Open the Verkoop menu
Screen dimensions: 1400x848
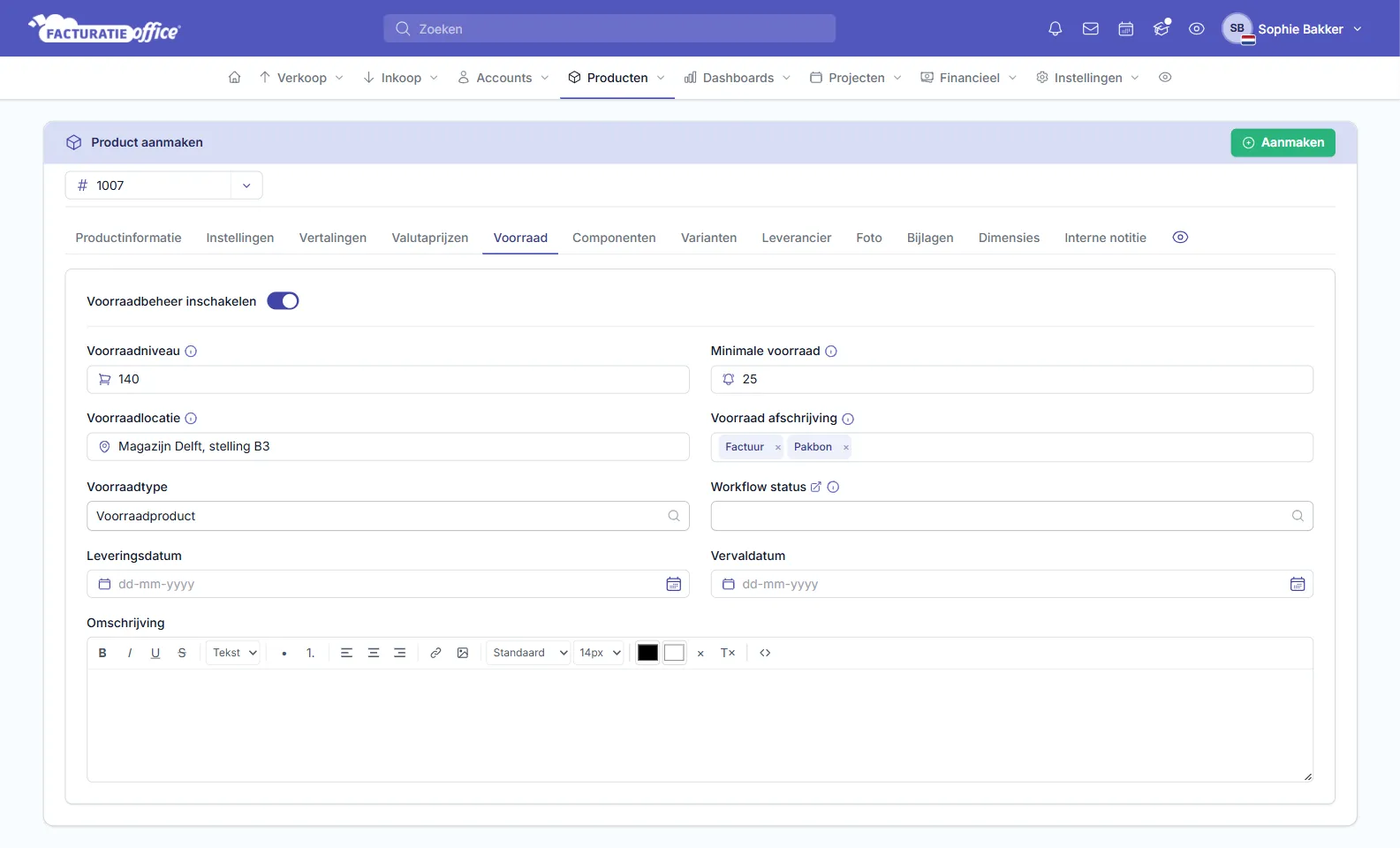pyautogui.click(x=301, y=78)
